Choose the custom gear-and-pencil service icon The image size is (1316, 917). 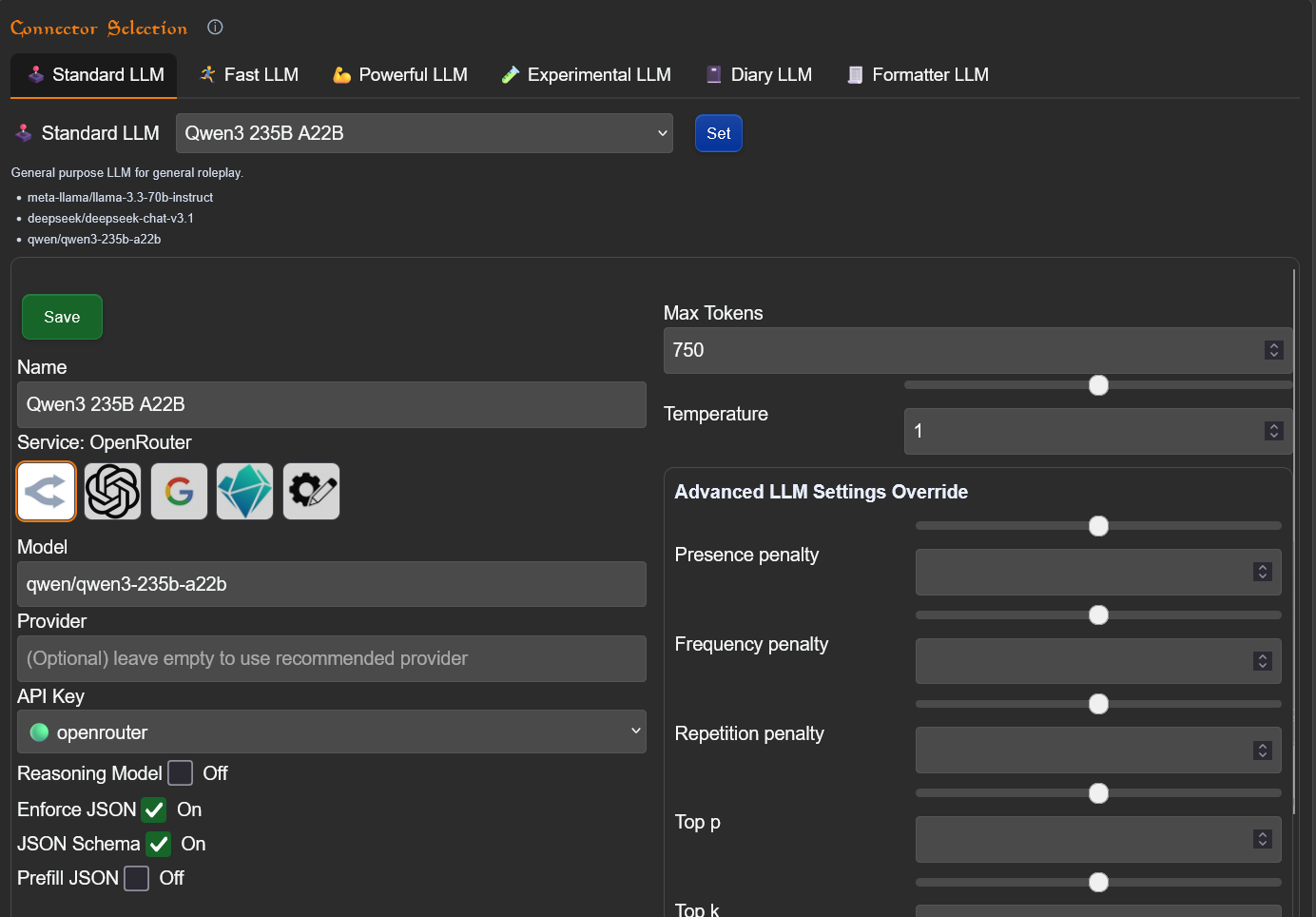[x=311, y=492]
